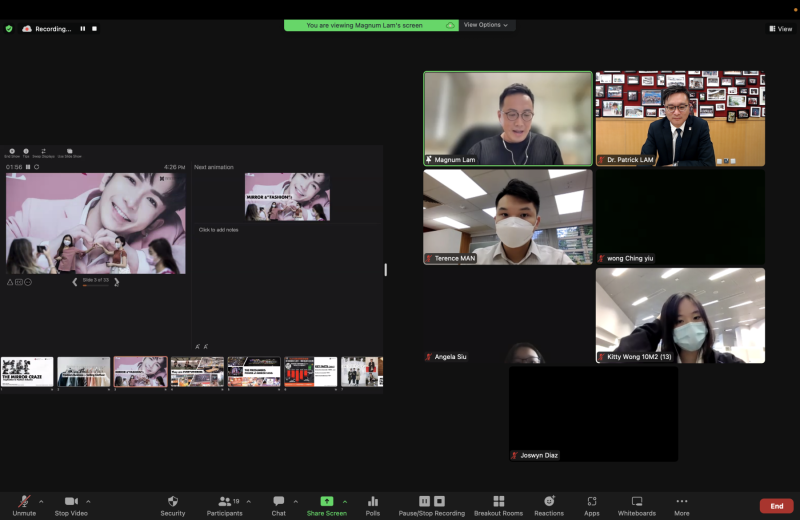Select the slide 5 thumbnail in the strip
The image size is (800, 520).
[254, 372]
